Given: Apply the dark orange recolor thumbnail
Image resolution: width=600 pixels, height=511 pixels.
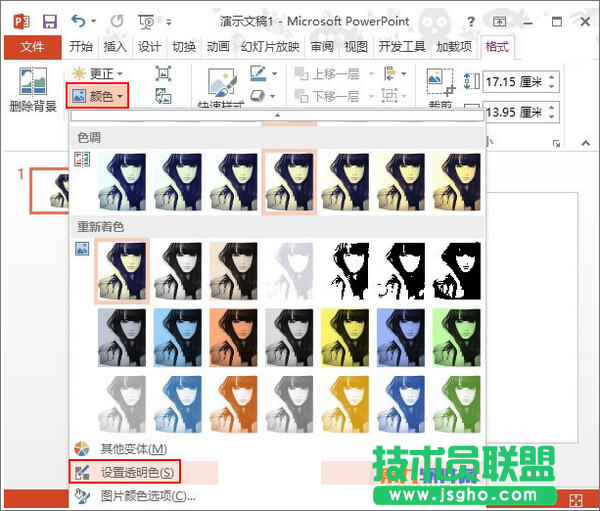Looking at the screenshot, I should tap(233, 338).
